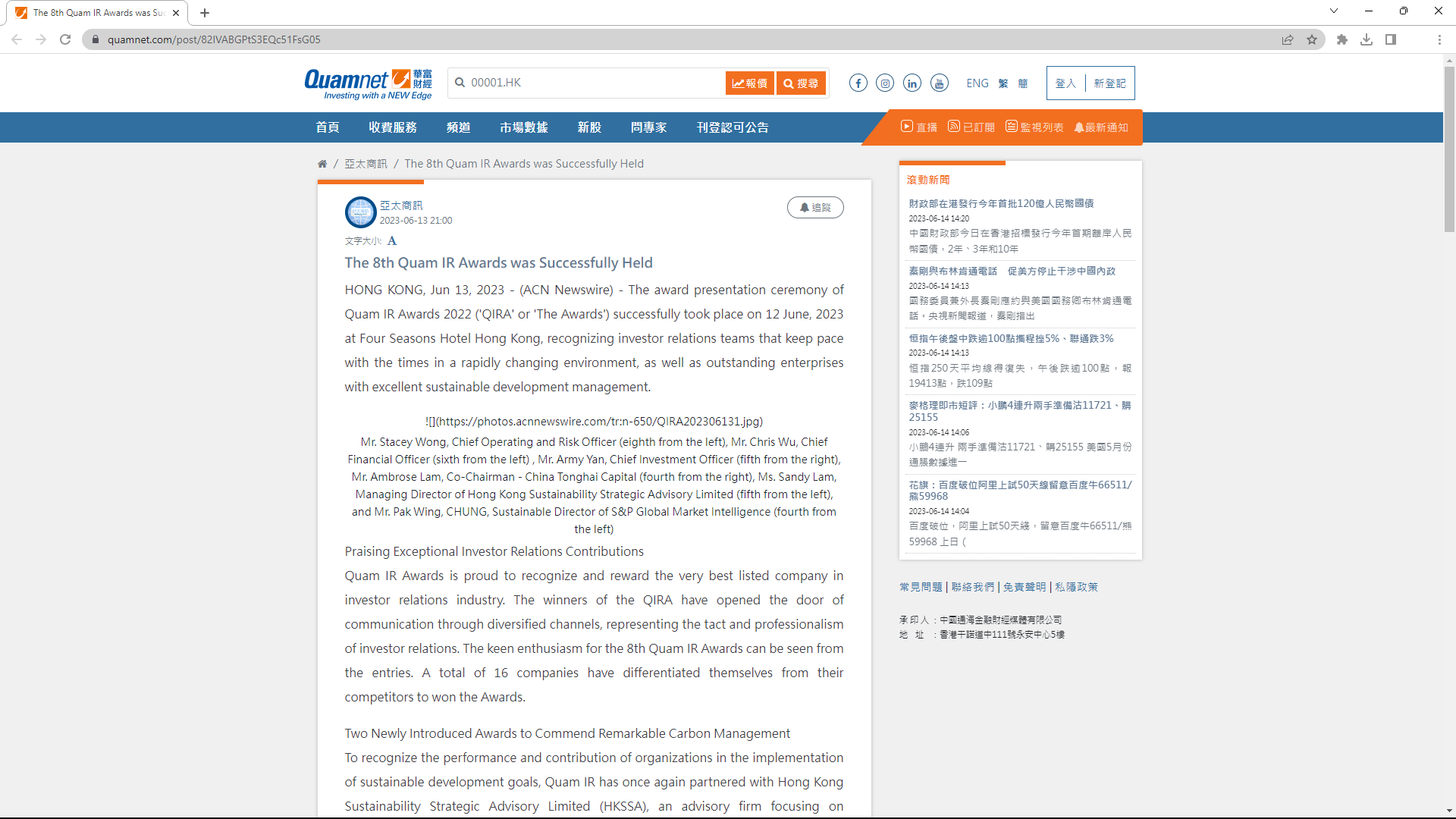Viewport: 1456px width, 819px height.
Task: Switch language to 簡 simplified Chinese
Action: [1023, 83]
